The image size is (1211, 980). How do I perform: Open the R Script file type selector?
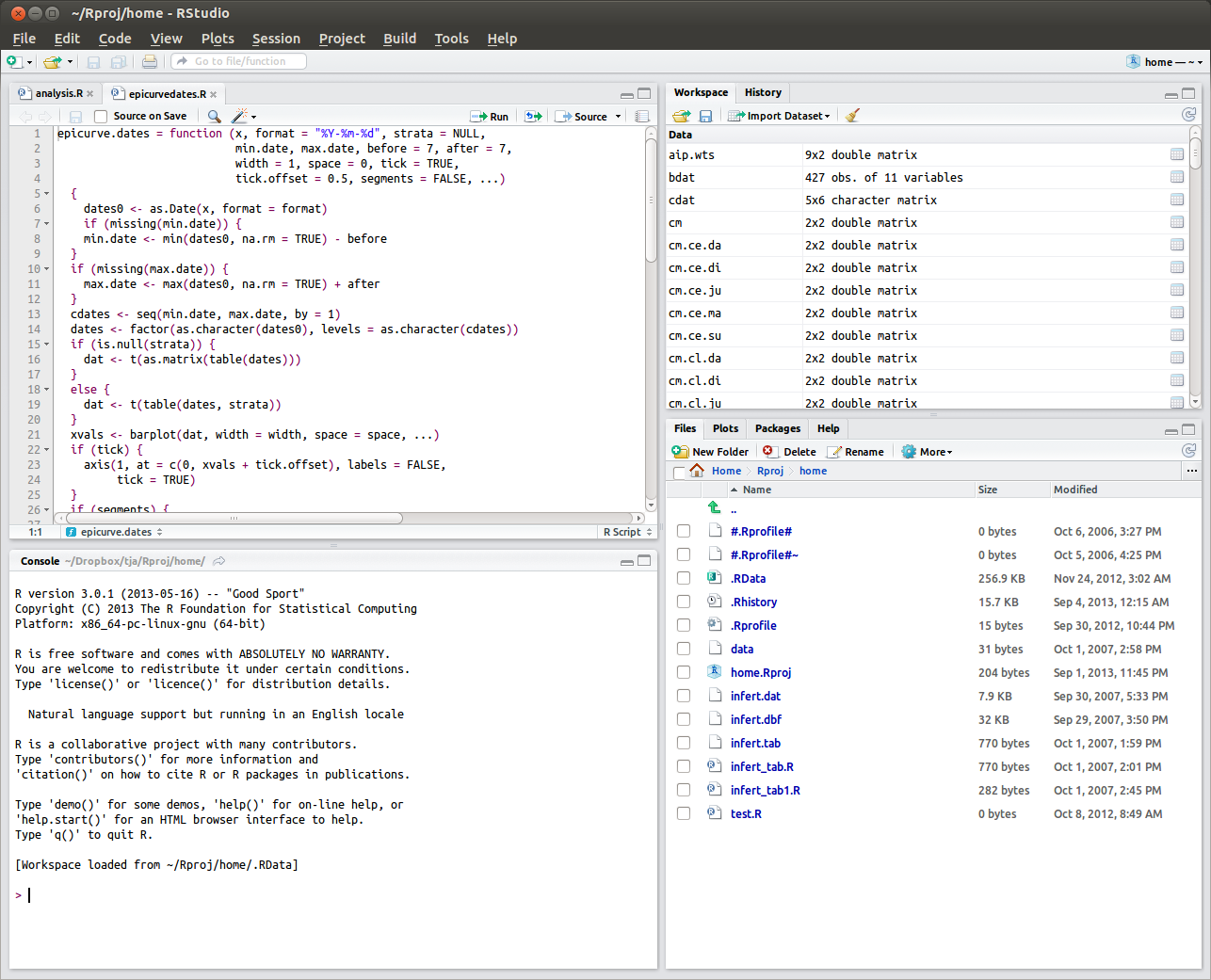pyautogui.click(x=627, y=532)
